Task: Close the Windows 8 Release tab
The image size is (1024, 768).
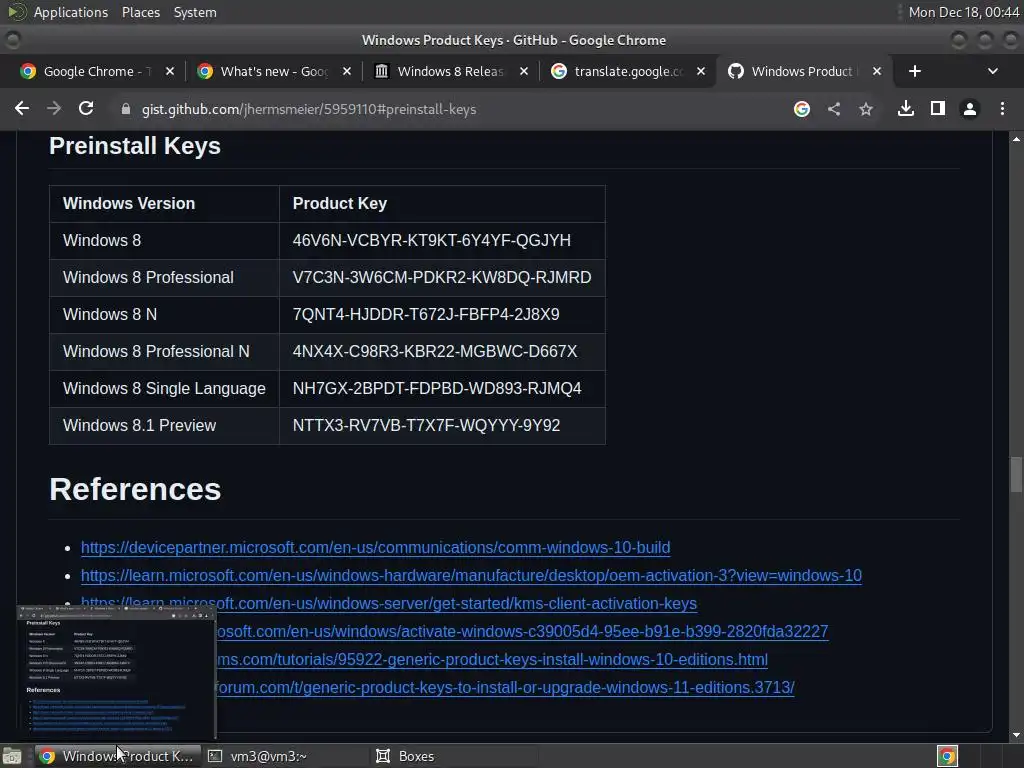Action: (x=524, y=71)
